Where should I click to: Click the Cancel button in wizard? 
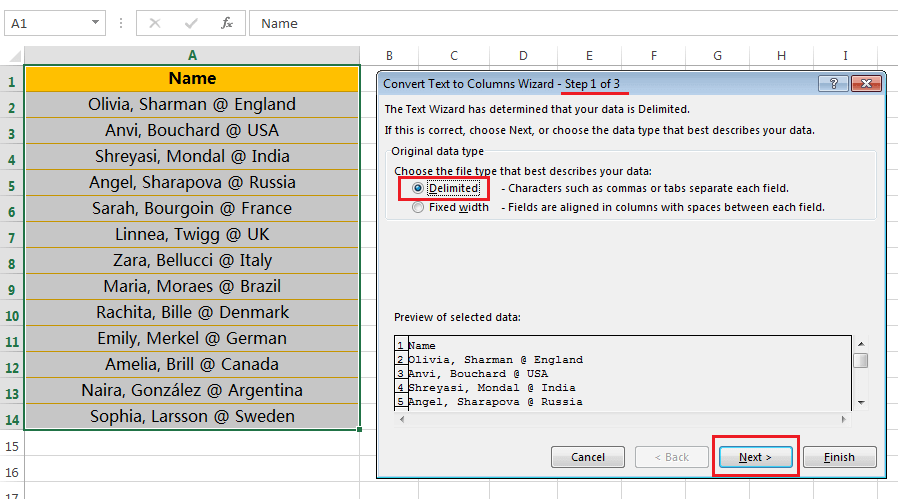click(x=588, y=457)
